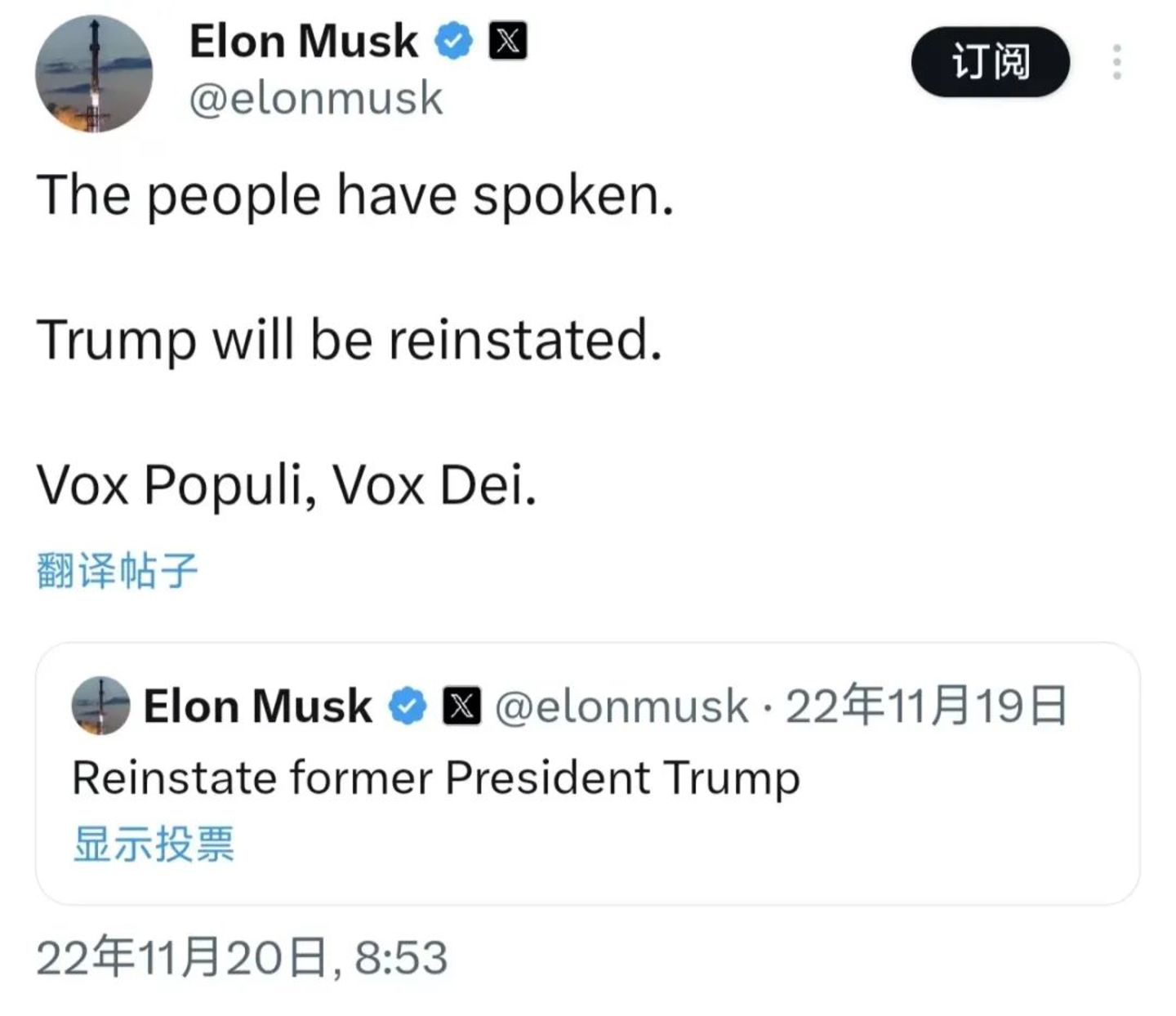Click the text "The people have spoken."
Image resolution: width=1176 pixels, height=1016 pixels.
[355, 196]
